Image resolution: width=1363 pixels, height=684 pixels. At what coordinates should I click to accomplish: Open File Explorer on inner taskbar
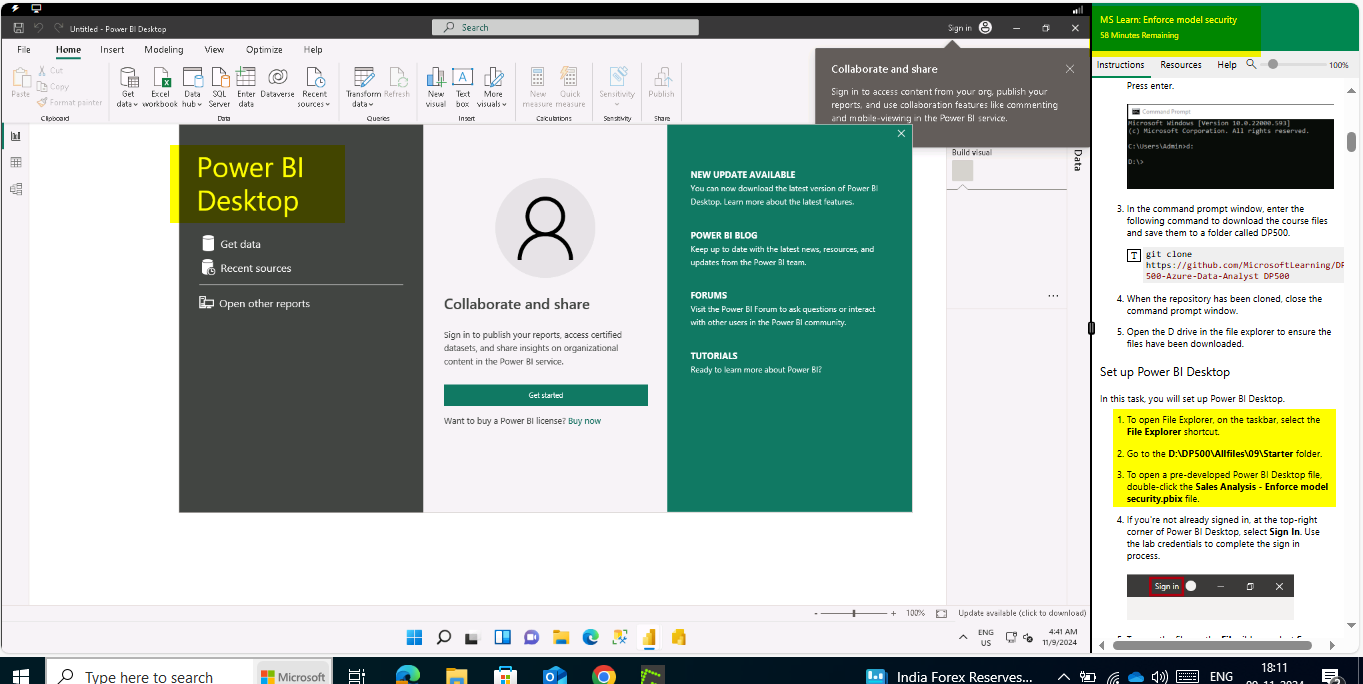561,637
